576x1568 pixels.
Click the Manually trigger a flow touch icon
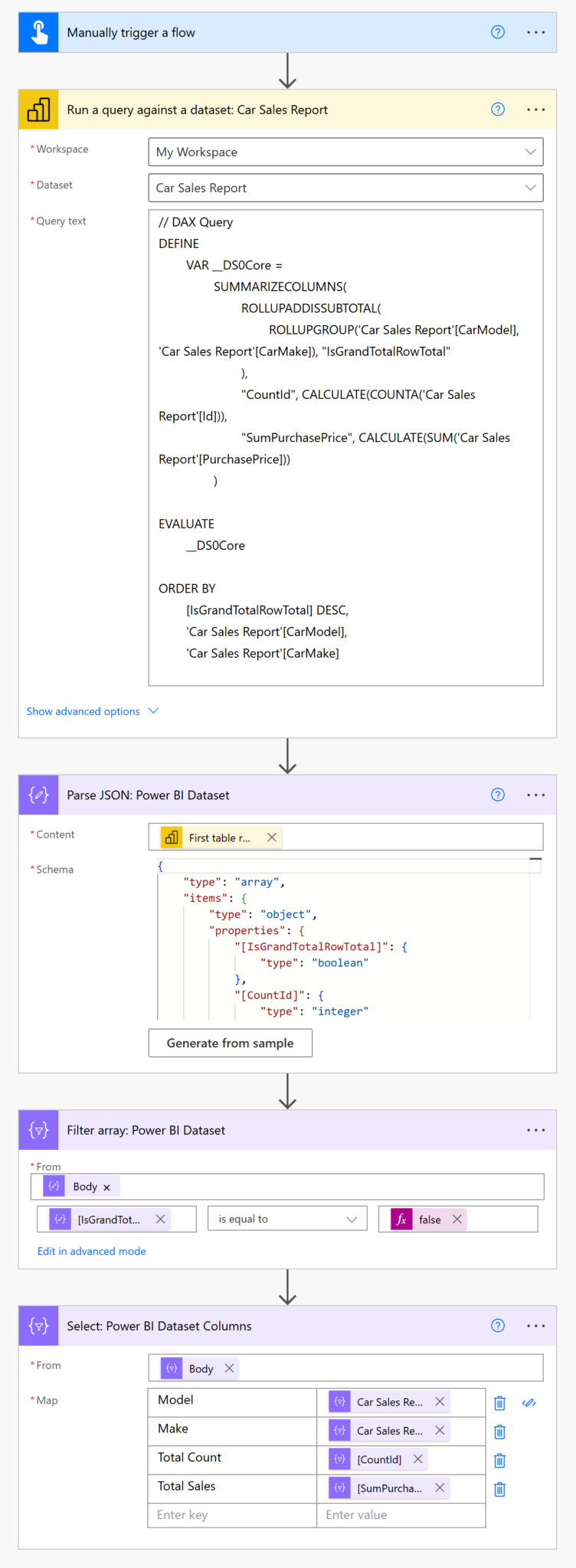(38, 31)
